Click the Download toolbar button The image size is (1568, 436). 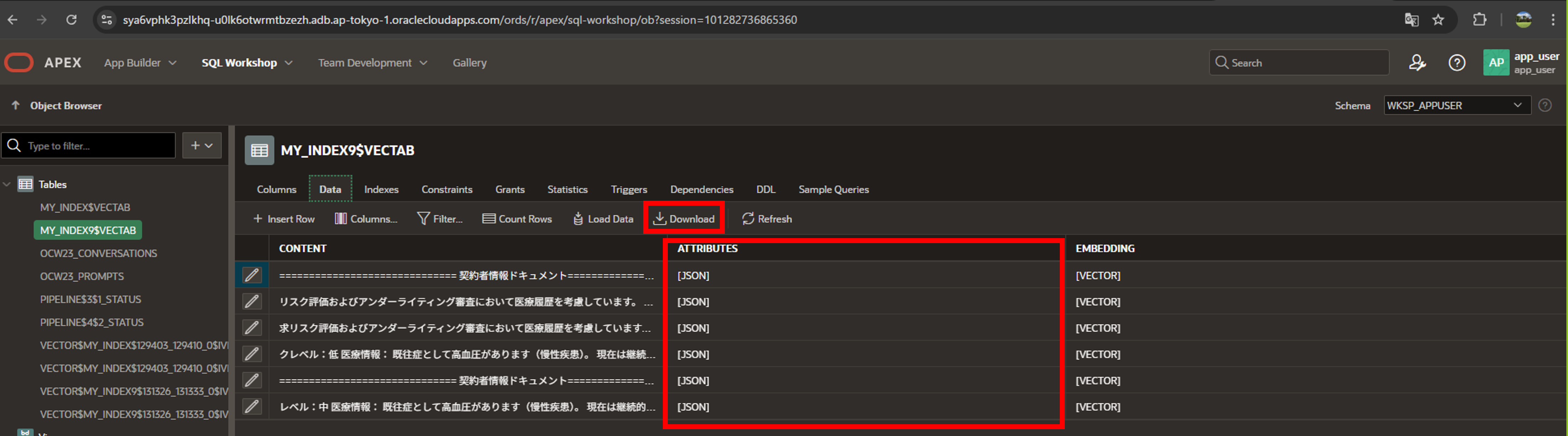684,219
